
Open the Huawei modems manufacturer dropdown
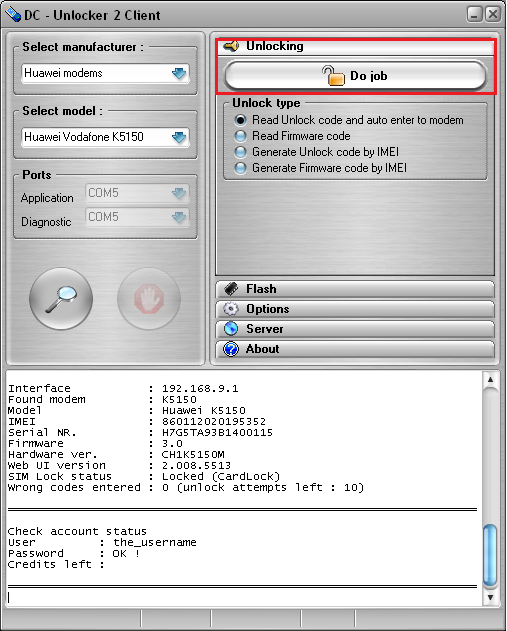click(105, 73)
